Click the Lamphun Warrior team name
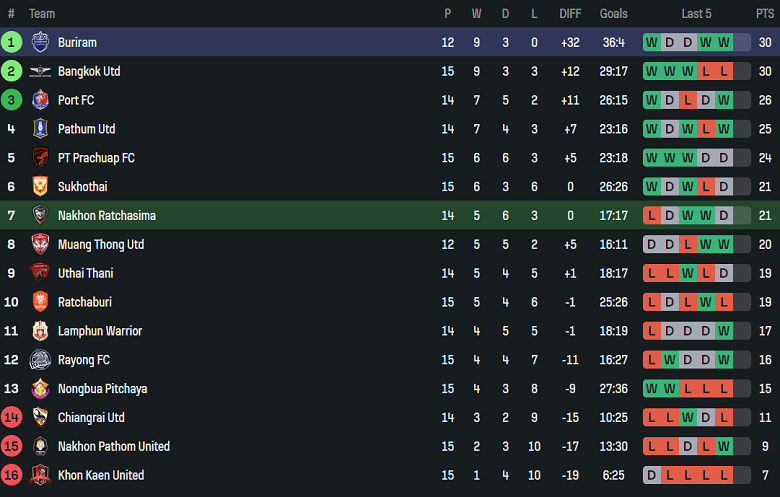This screenshot has width=780, height=497. [100, 331]
